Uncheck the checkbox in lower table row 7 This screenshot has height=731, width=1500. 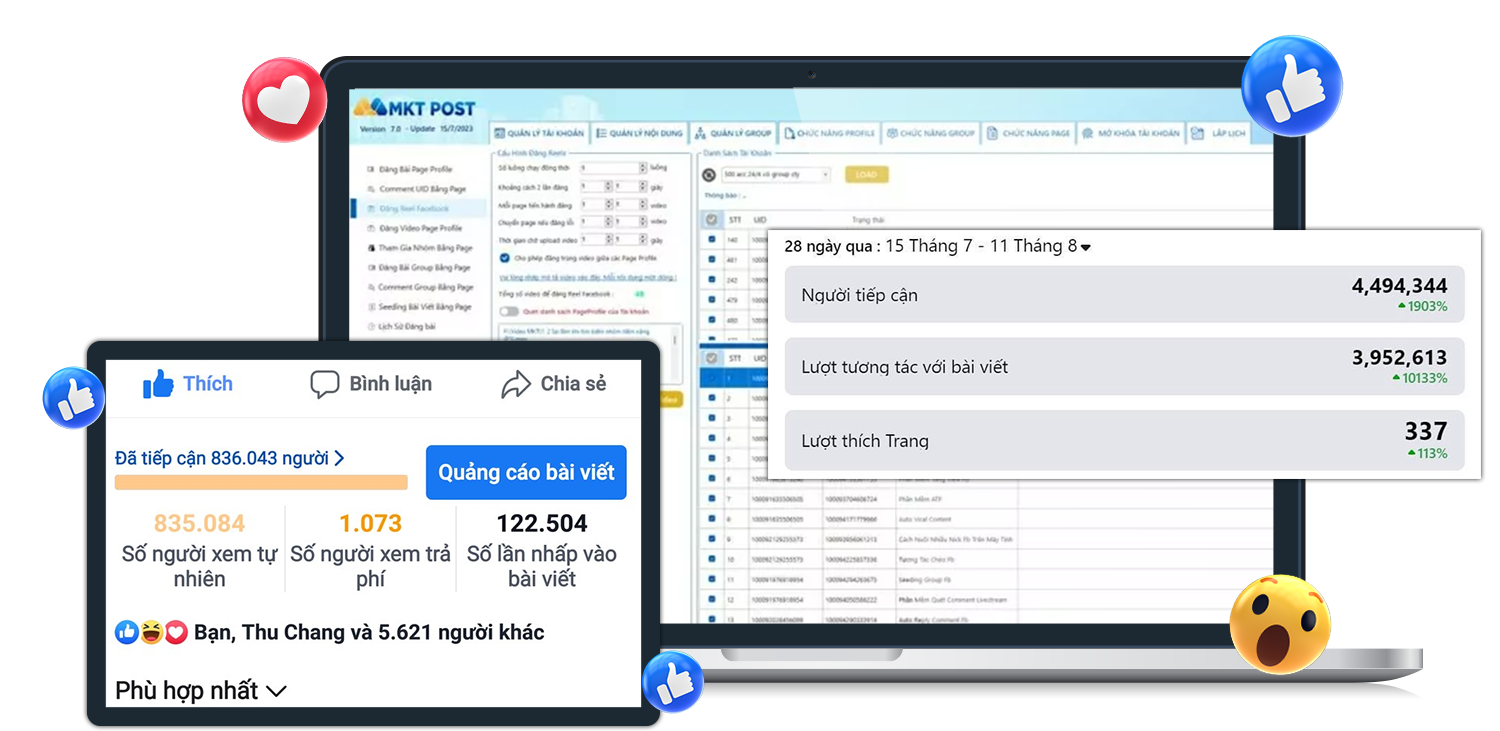pyautogui.click(x=711, y=498)
